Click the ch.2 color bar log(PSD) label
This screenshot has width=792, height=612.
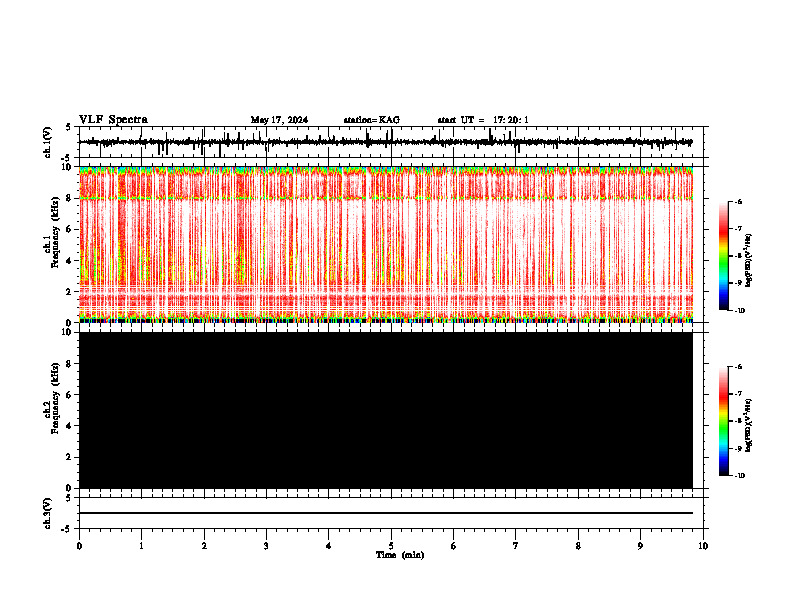point(749,426)
